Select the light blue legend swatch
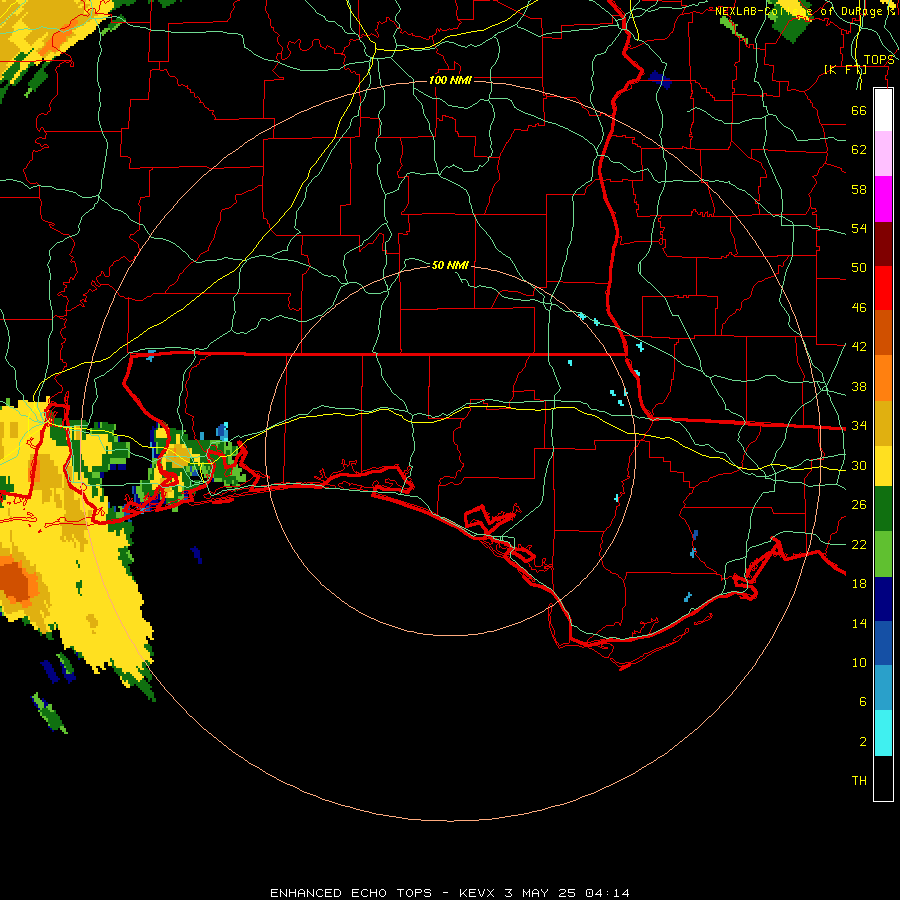Screen dimensions: 900x900 (883, 688)
